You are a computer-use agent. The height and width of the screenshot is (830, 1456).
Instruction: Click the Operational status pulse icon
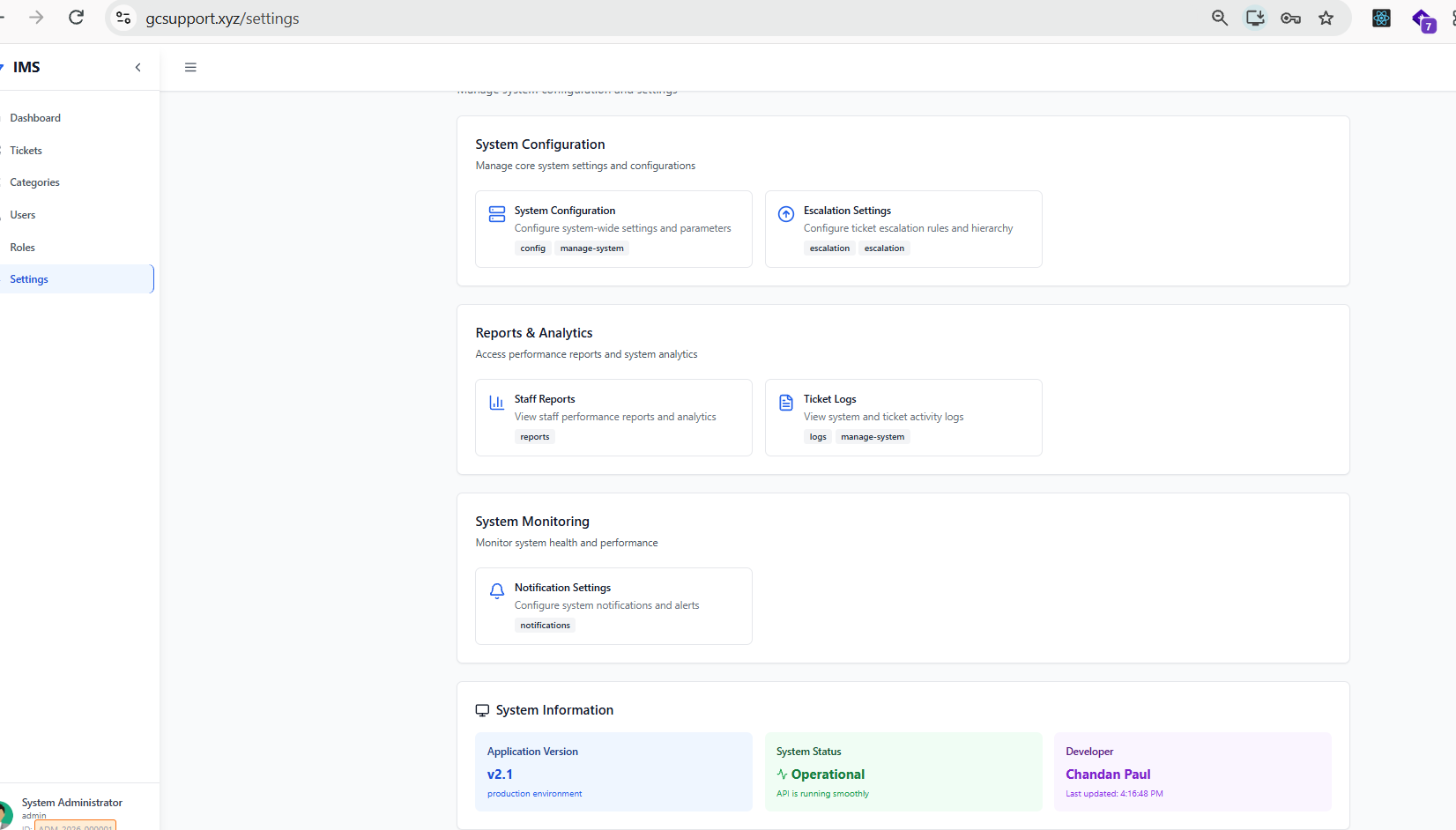(x=782, y=774)
